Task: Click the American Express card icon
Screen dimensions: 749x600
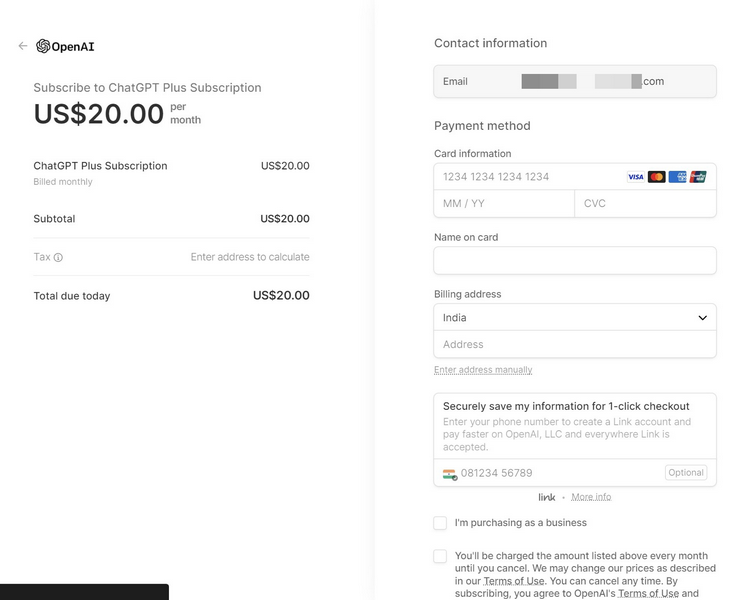Action: click(x=677, y=177)
